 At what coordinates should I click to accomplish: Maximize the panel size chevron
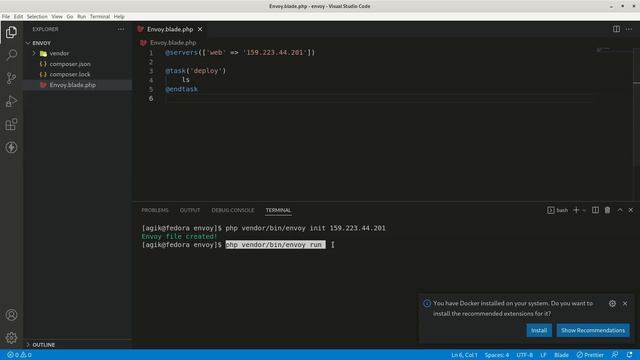[620, 210]
